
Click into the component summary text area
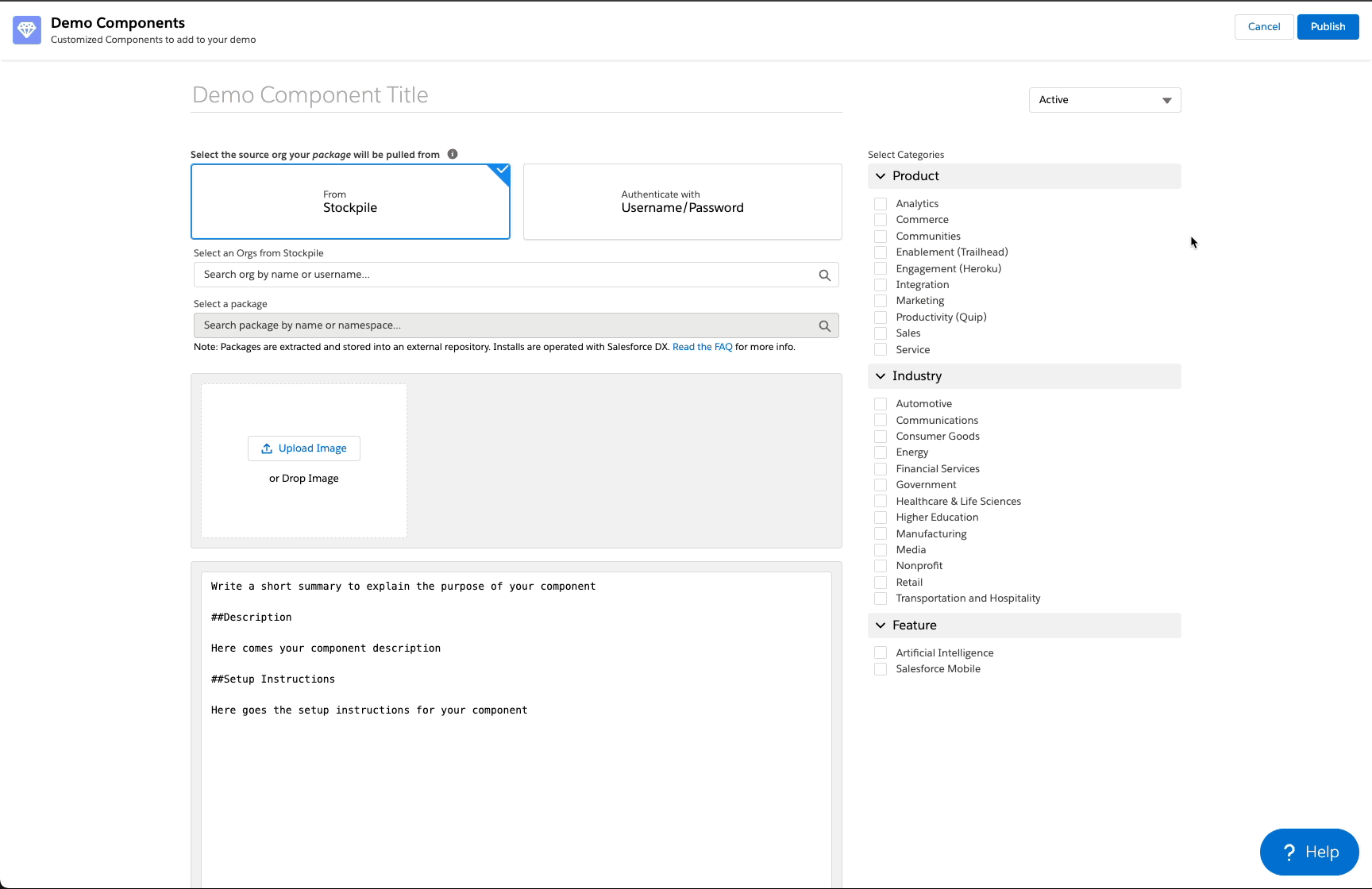516,729
